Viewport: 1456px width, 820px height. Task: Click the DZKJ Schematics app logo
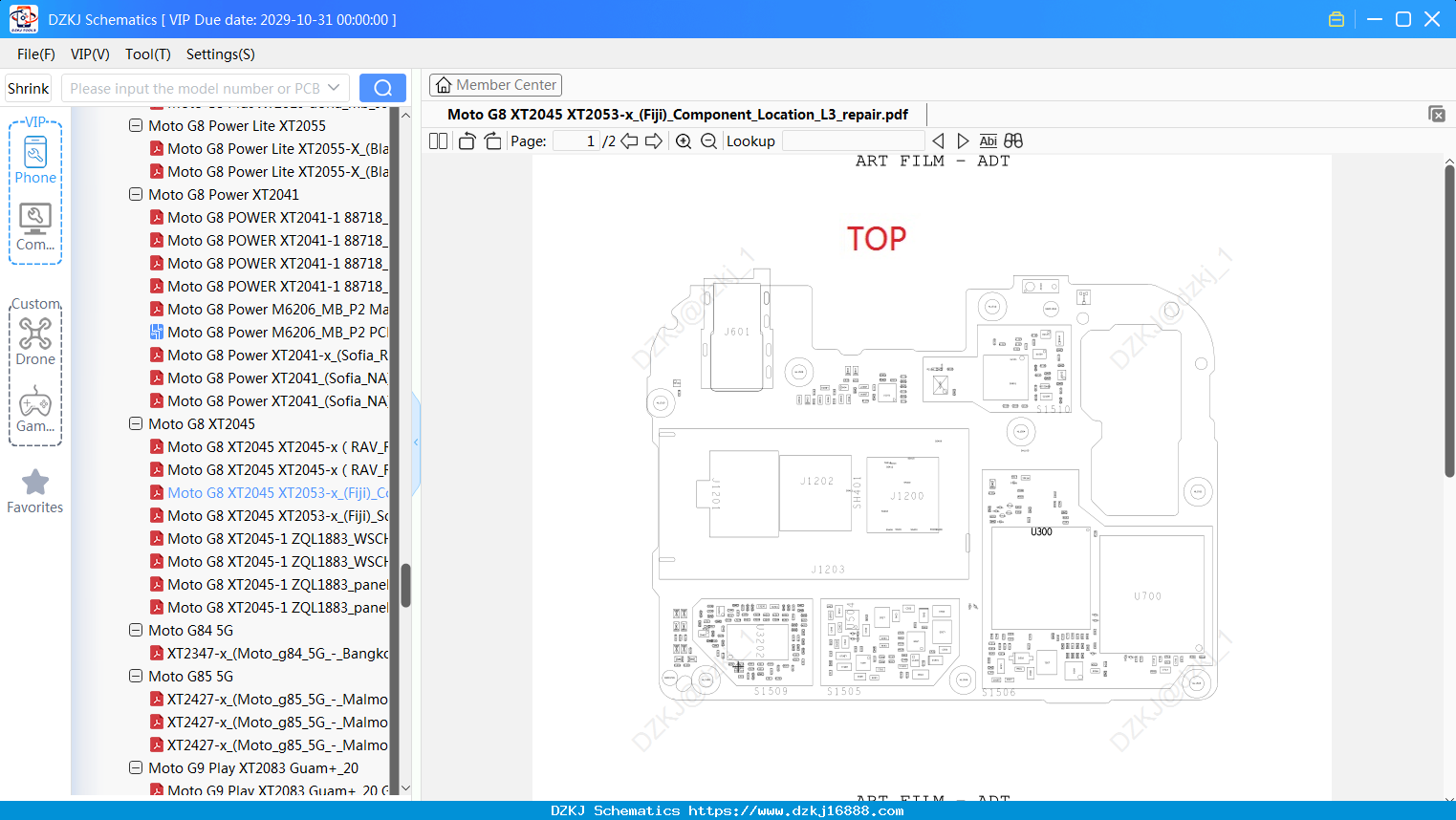[23, 19]
